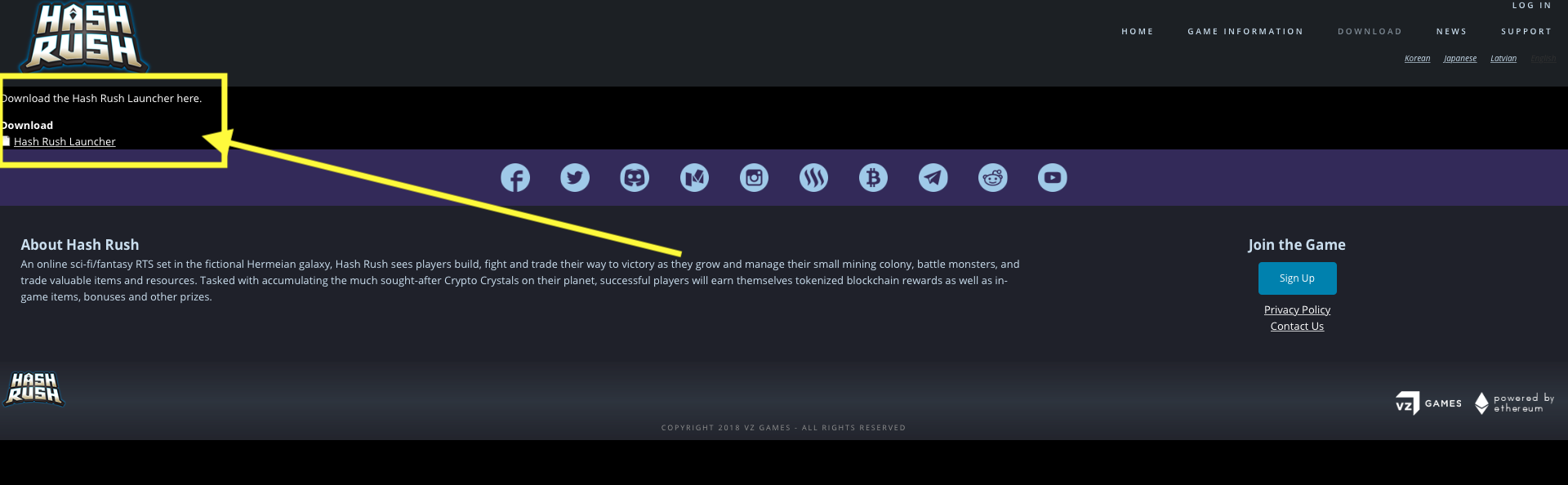Click the file icon beside Hash Rush Launcher

(x=6, y=141)
